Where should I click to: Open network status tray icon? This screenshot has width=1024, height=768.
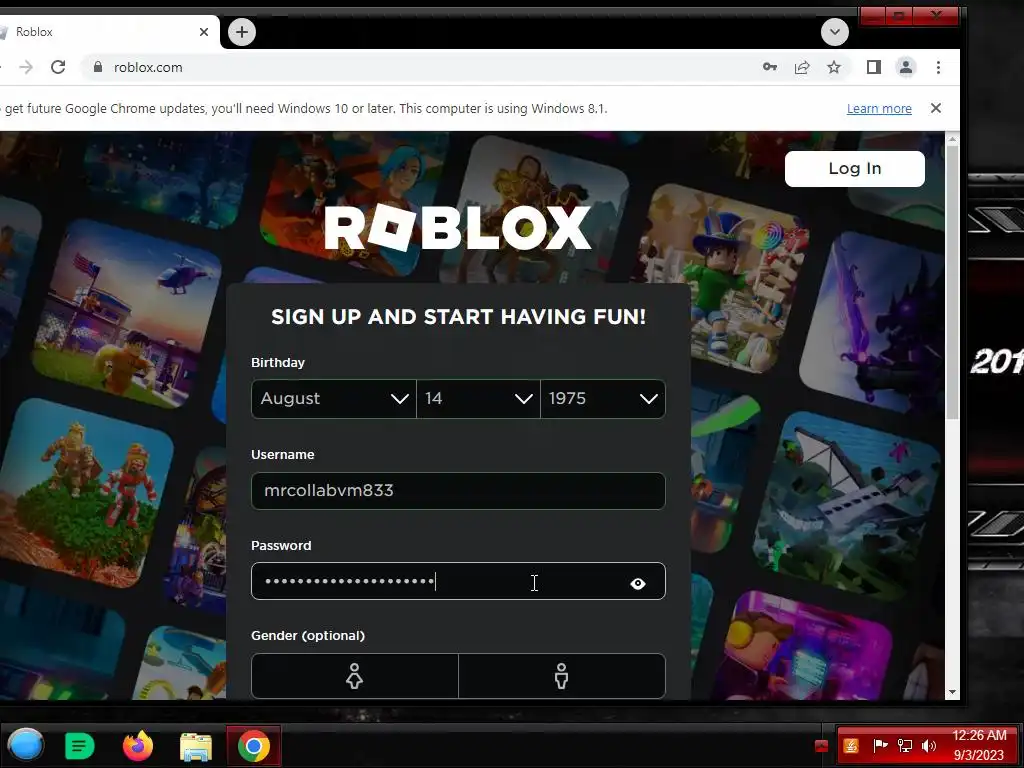[904, 746]
